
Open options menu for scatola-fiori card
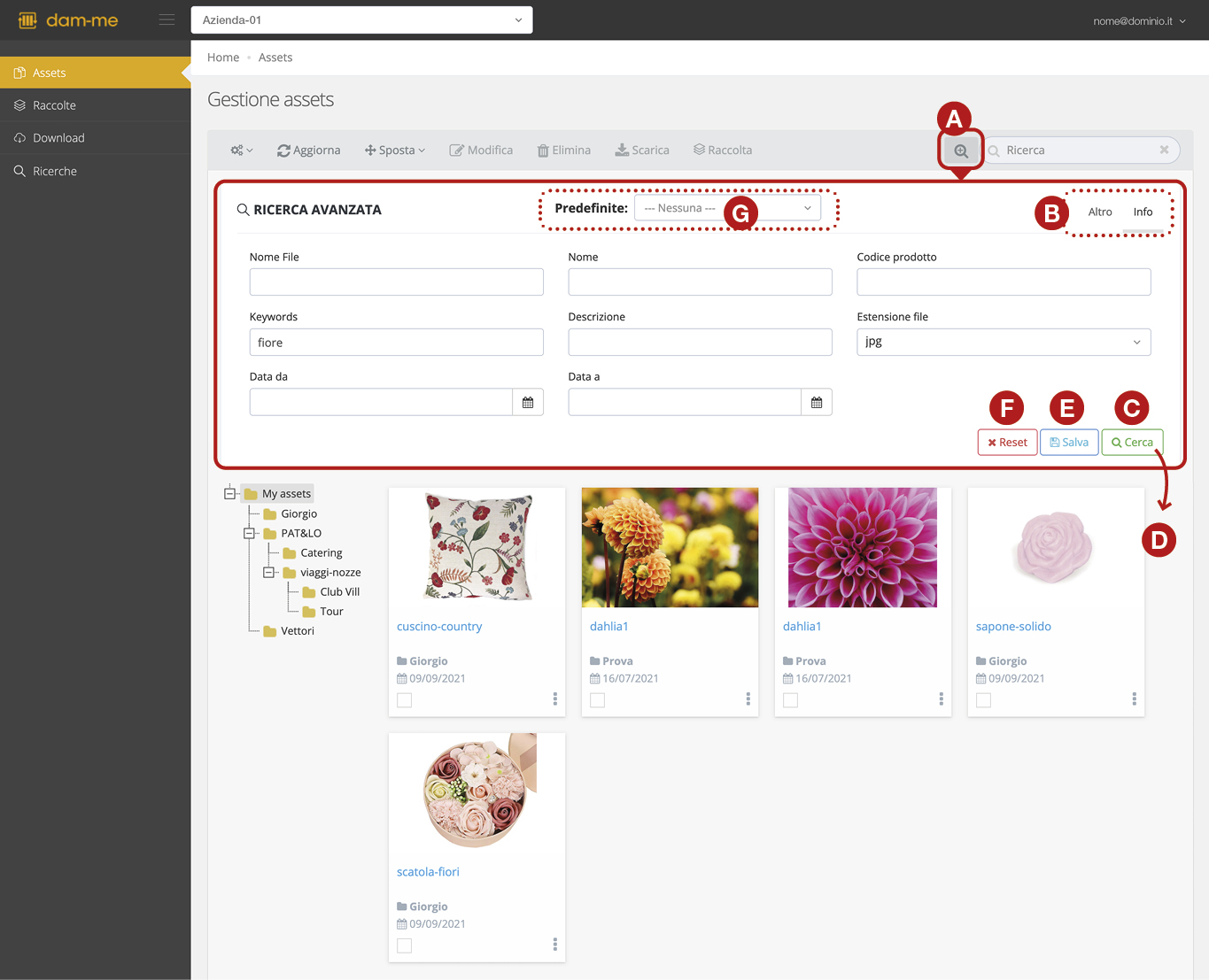pos(555,945)
